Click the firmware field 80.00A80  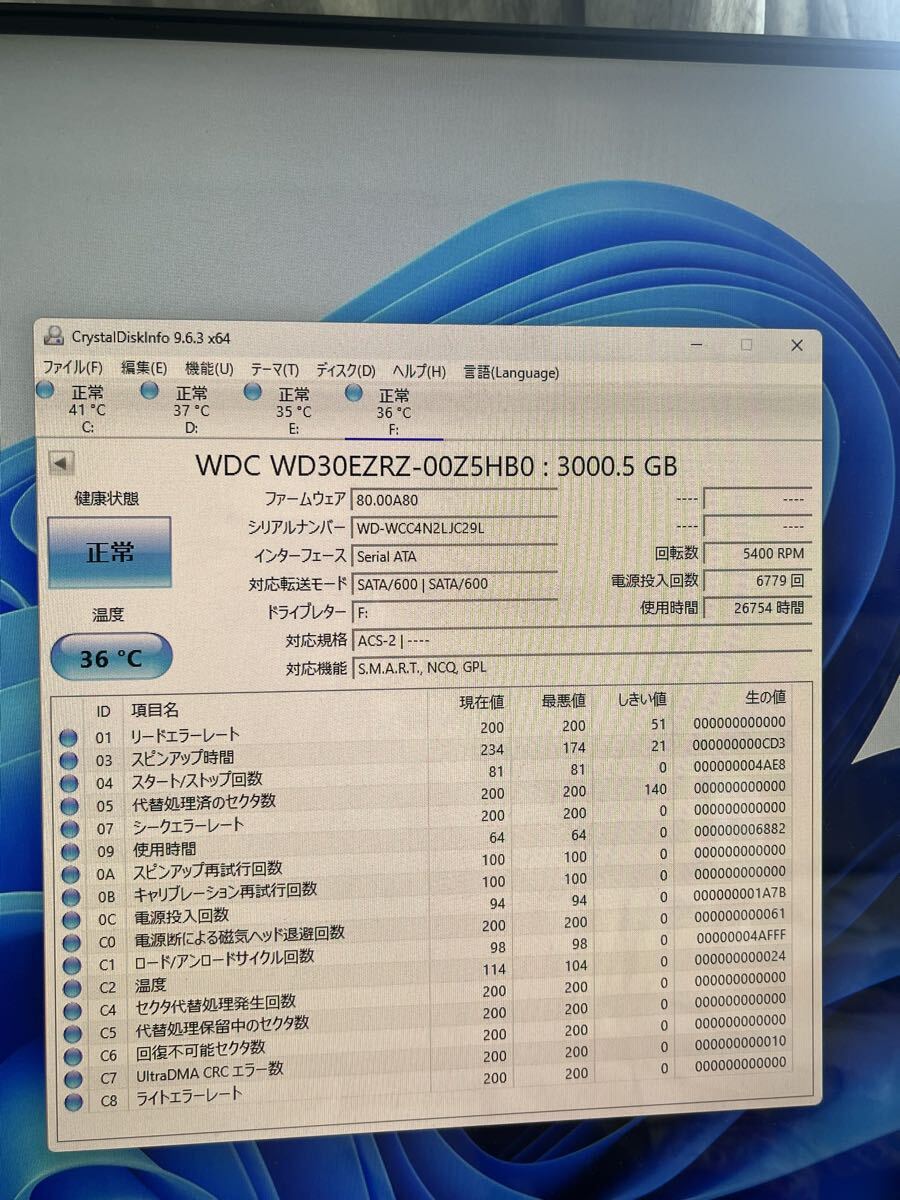coord(454,499)
